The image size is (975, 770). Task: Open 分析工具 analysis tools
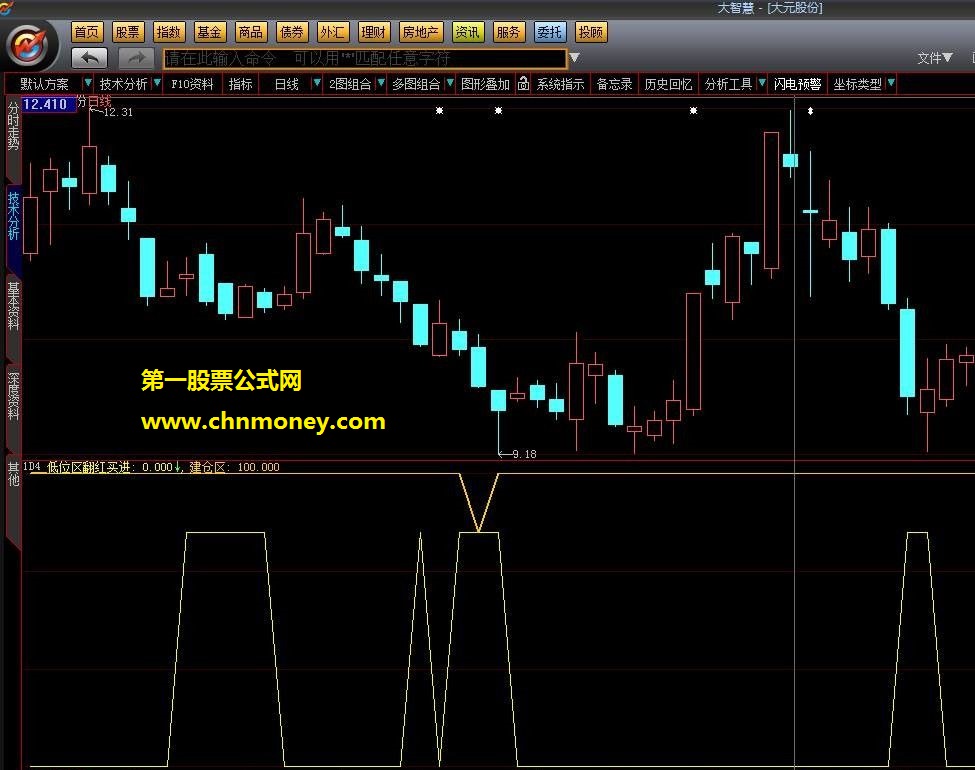[729, 84]
